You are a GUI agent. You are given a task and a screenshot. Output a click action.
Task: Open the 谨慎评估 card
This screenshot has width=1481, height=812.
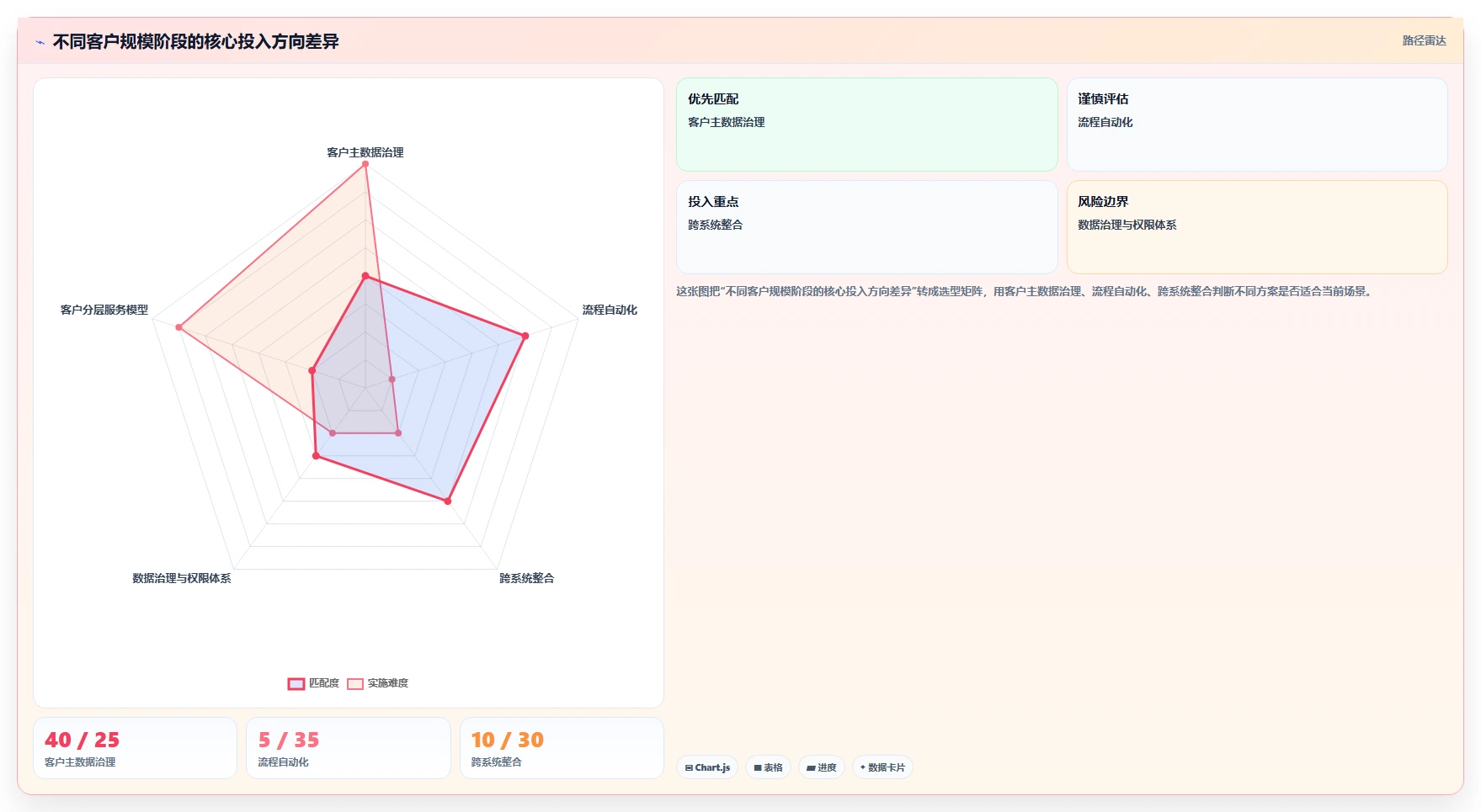pos(1257,125)
